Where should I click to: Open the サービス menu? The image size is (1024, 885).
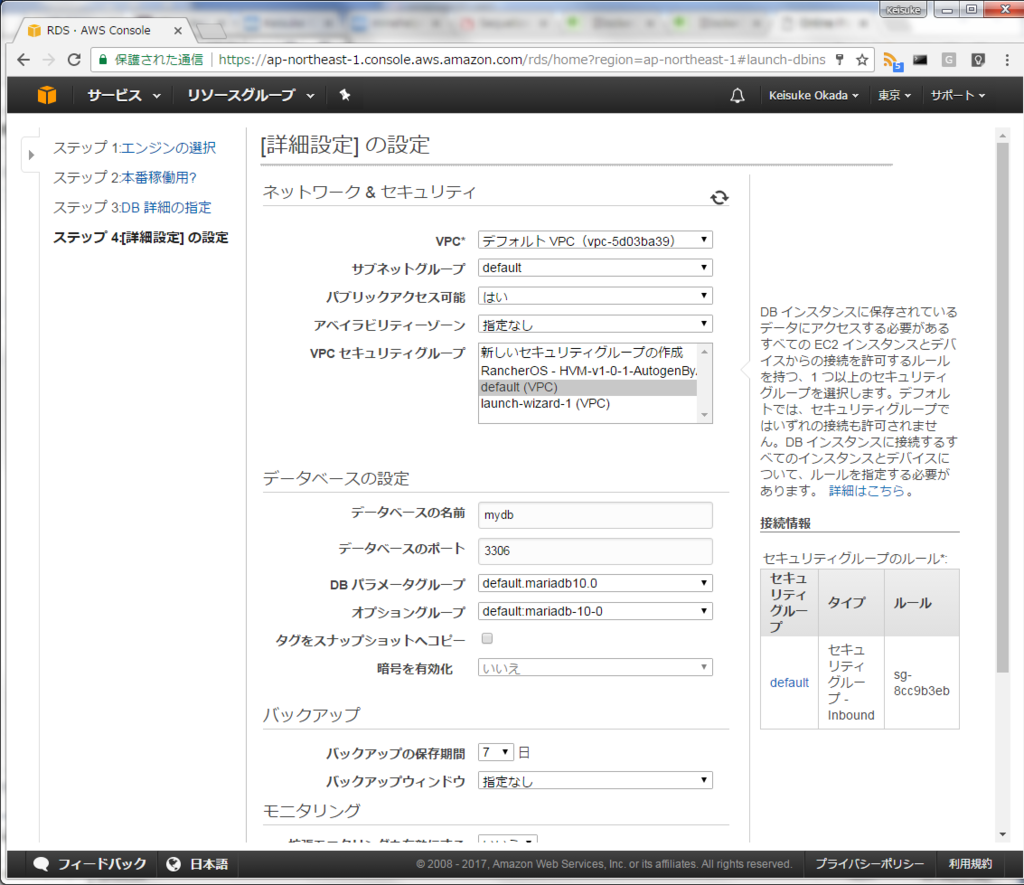123,95
